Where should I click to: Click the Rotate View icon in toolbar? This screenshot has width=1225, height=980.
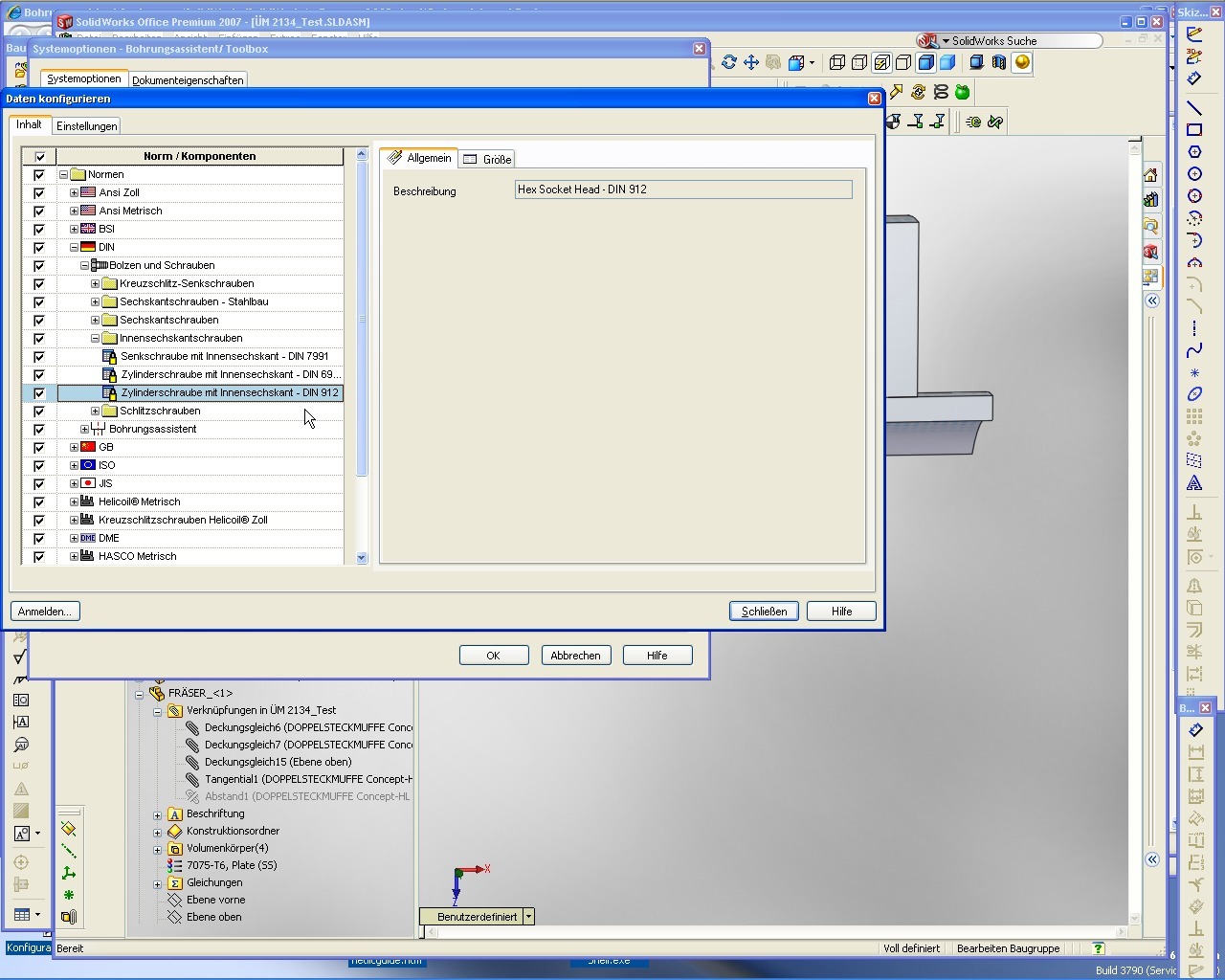click(729, 62)
